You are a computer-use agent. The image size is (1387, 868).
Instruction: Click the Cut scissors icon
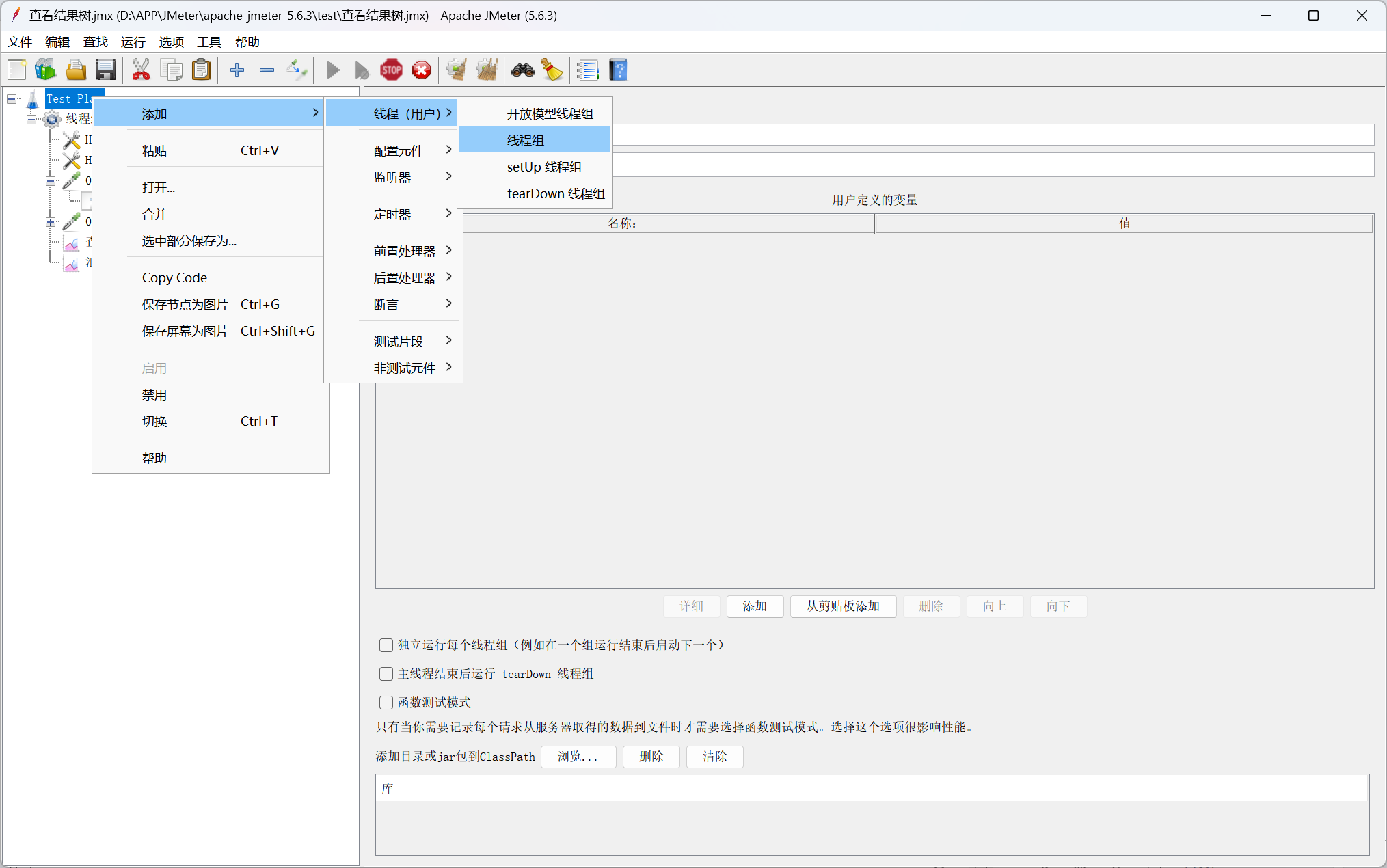141,70
